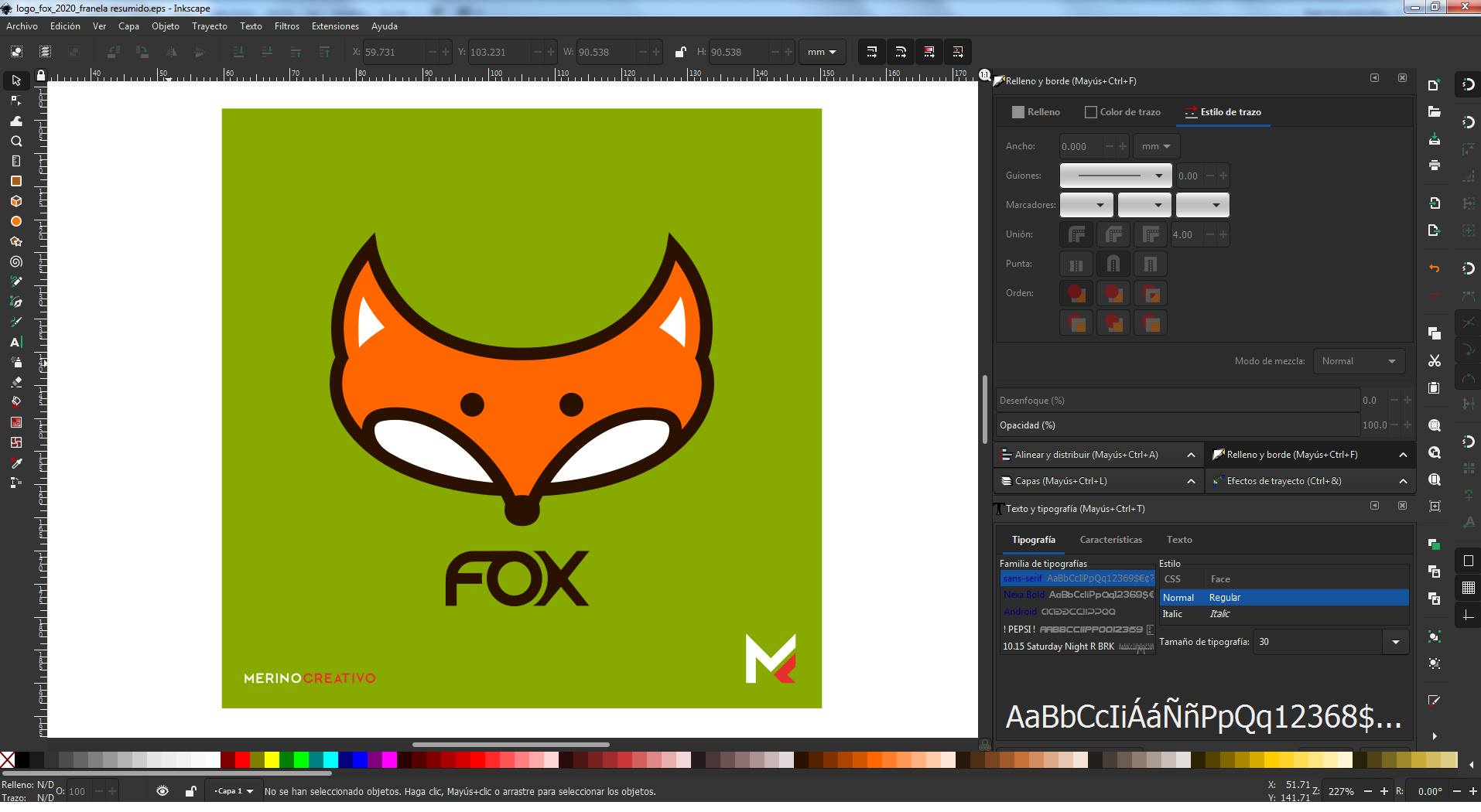
Task: Open the Extensiones menu
Action: coord(335,26)
